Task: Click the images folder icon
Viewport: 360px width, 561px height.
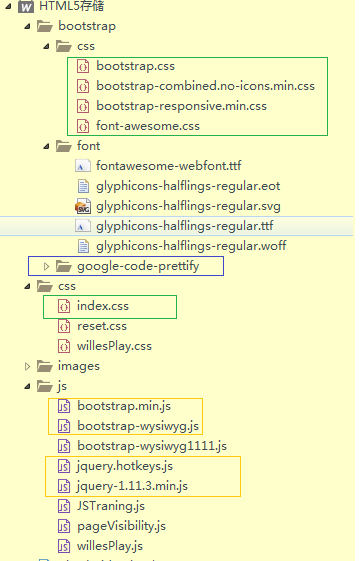Action: (x=45, y=366)
